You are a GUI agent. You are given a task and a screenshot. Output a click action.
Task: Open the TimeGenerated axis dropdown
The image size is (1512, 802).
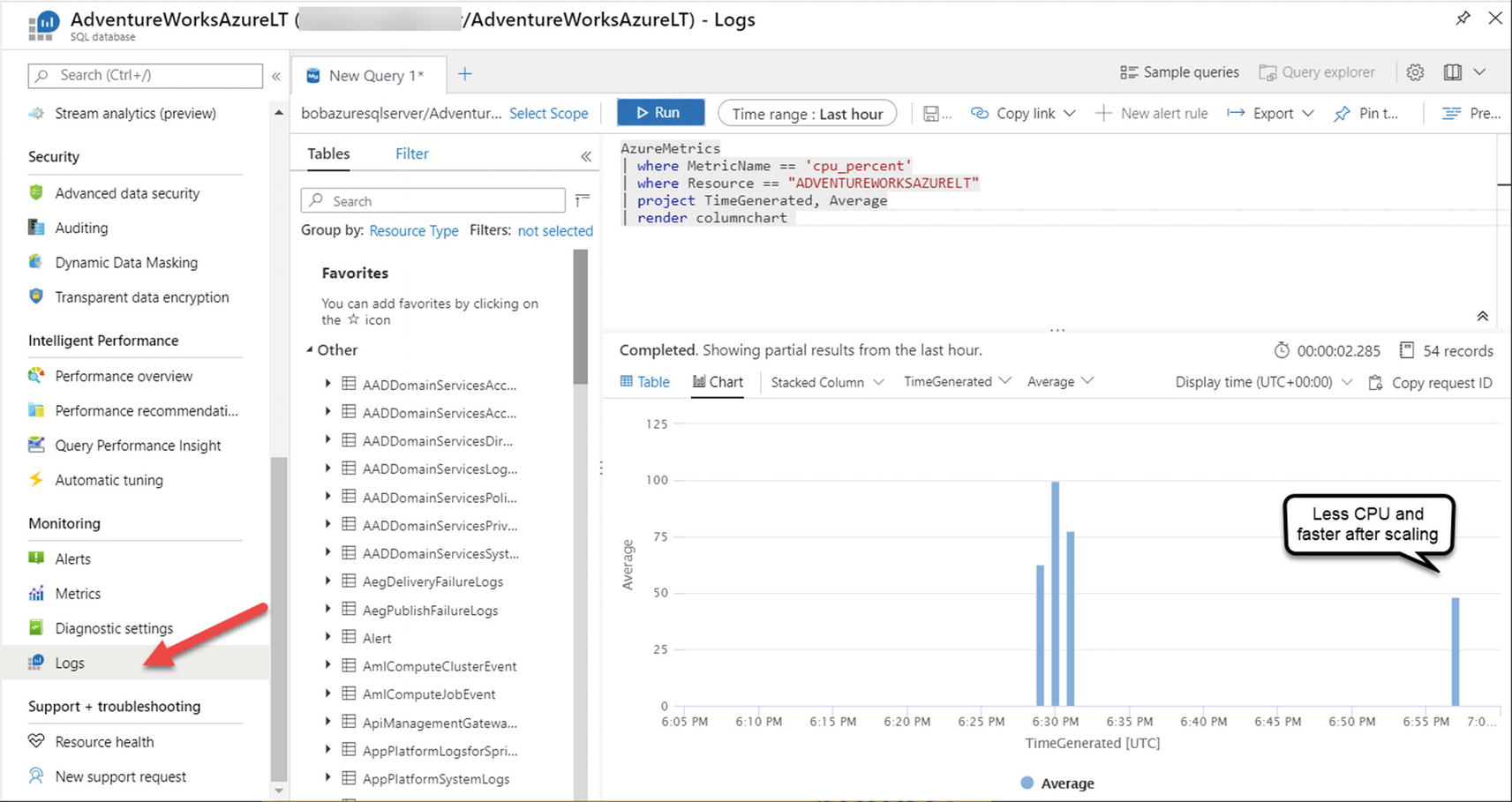(x=958, y=381)
